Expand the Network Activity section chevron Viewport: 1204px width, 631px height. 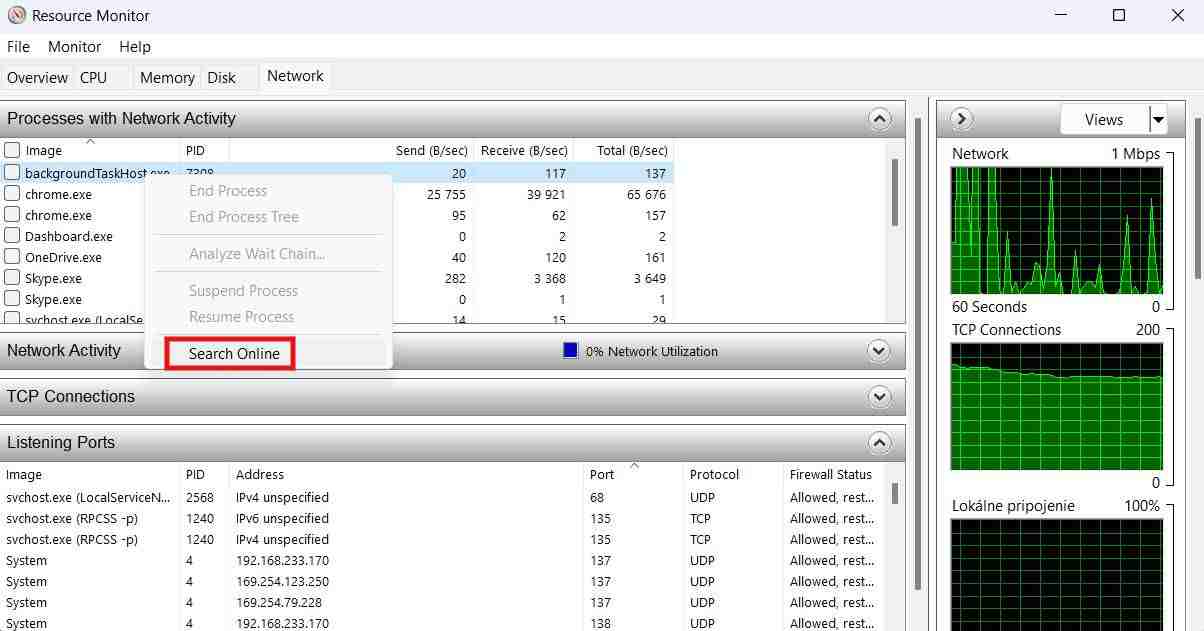[x=879, y=351]
